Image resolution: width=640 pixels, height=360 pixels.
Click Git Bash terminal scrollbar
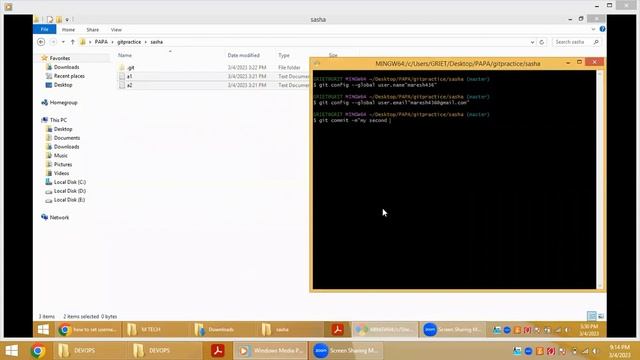pyautogui.click(x=600, y=180)
